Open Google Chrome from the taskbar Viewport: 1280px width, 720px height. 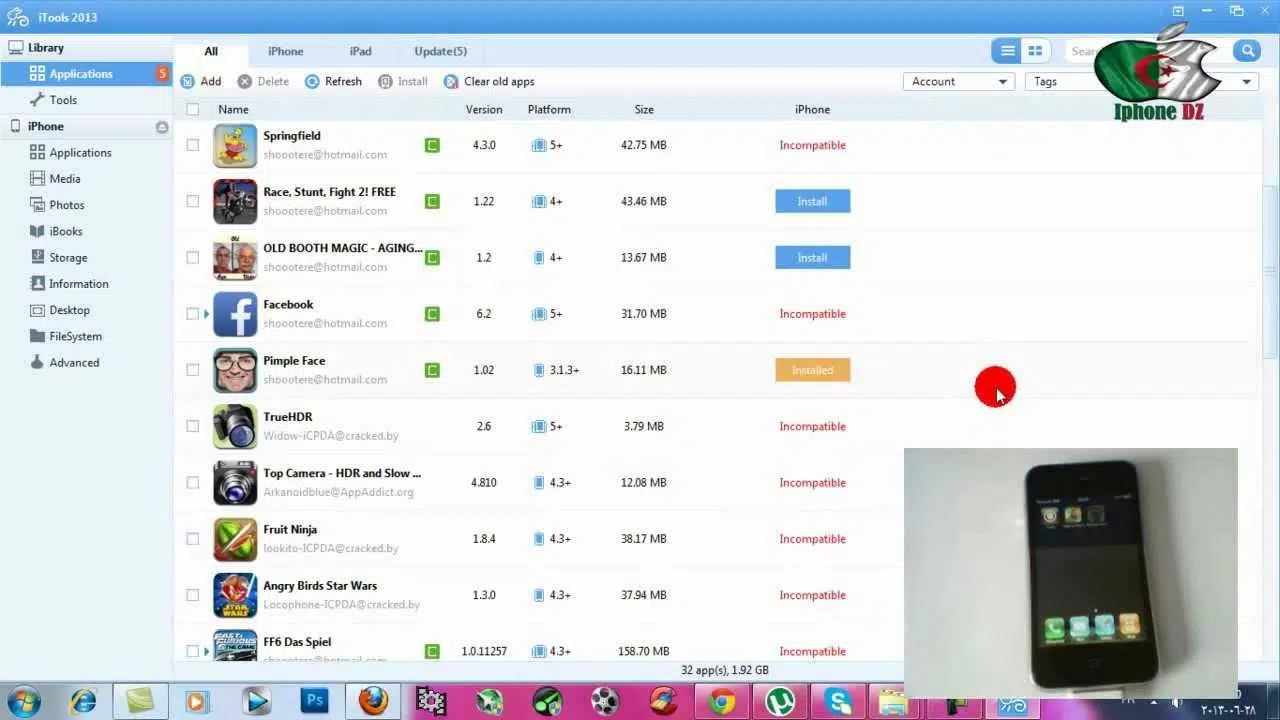point(722,700)
